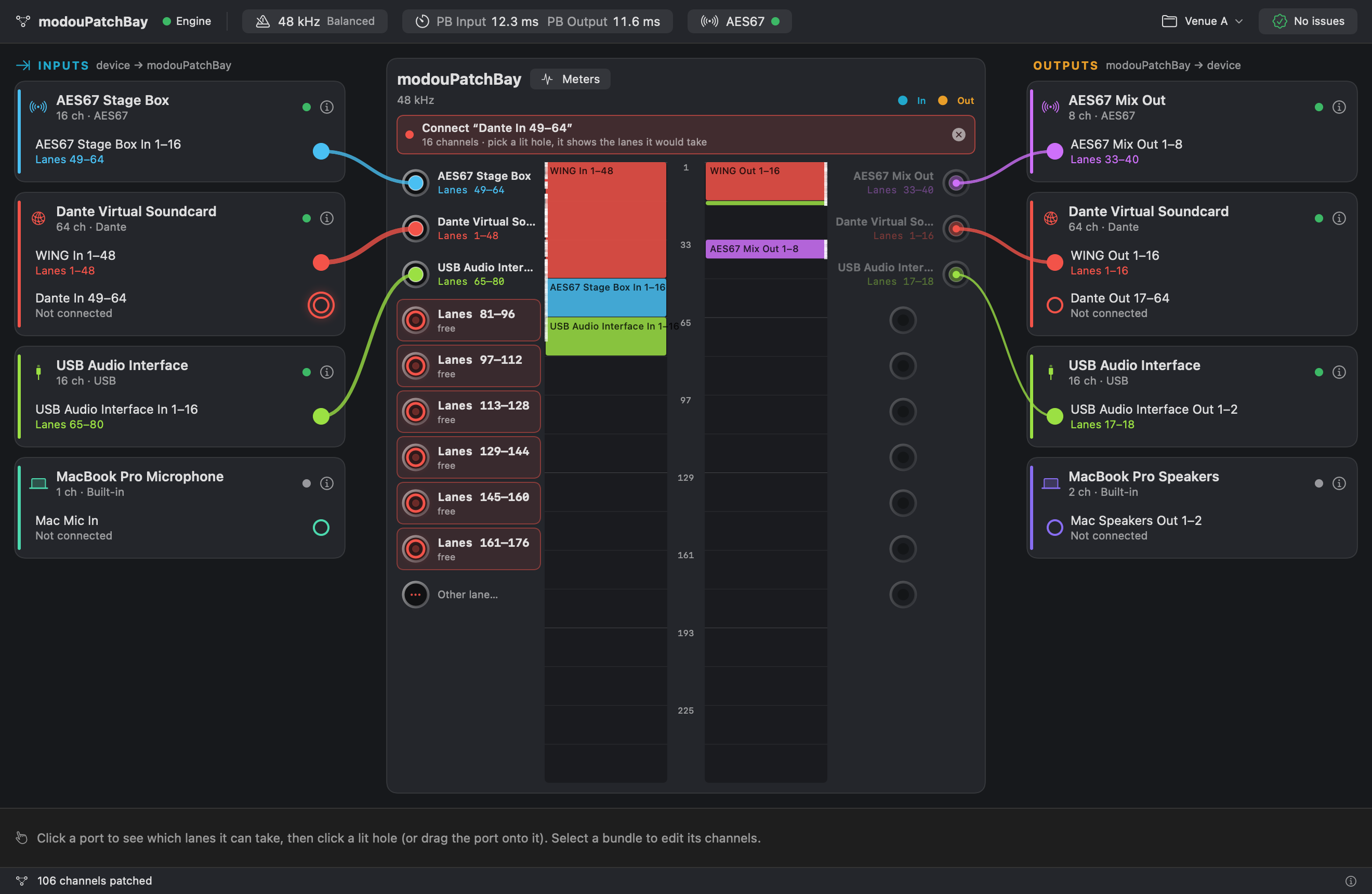
Task: Show info for USB Audio Interface output
Action: [x=1339, y=372]
